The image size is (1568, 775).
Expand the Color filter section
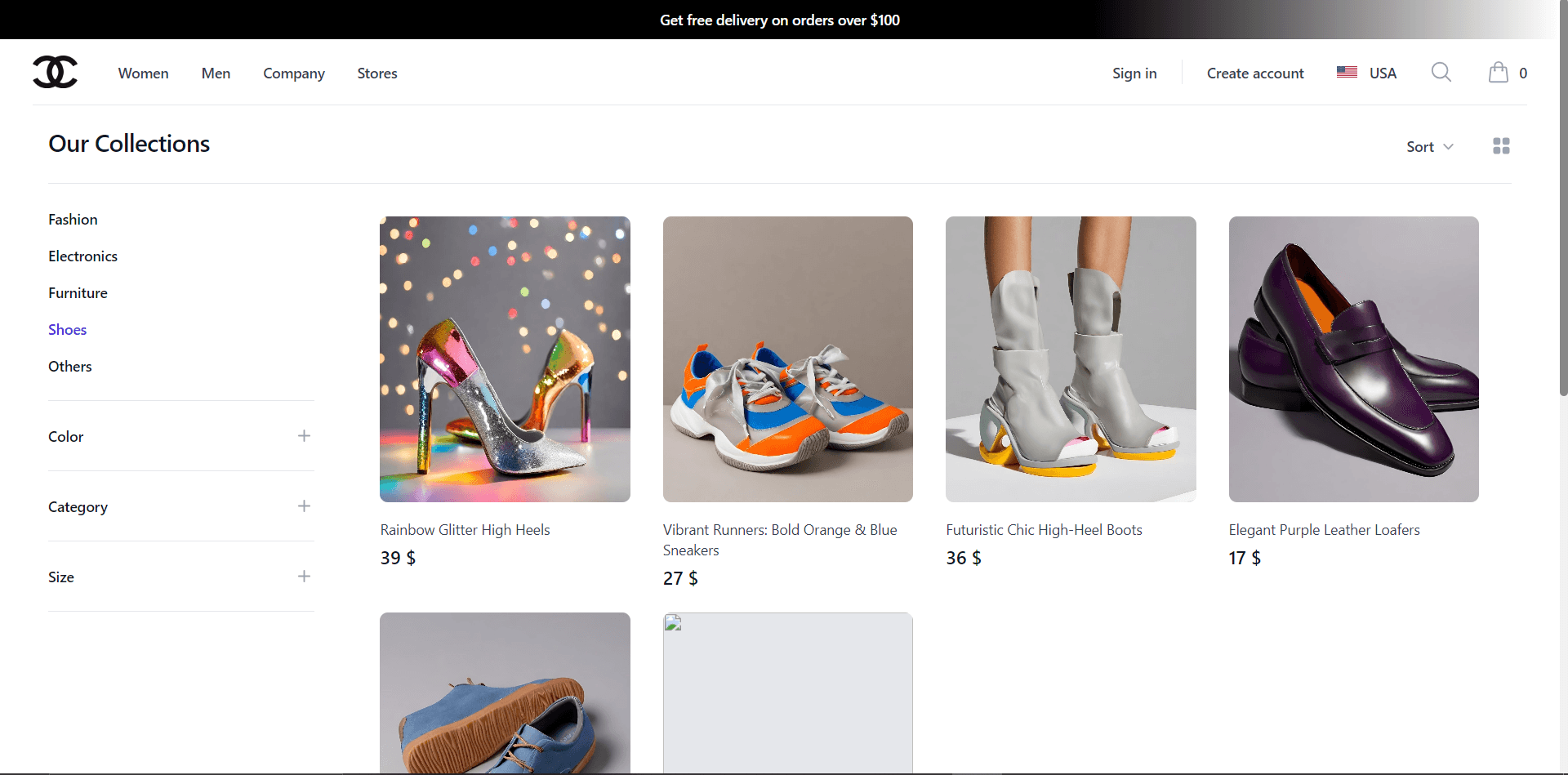tap(303, 436)
